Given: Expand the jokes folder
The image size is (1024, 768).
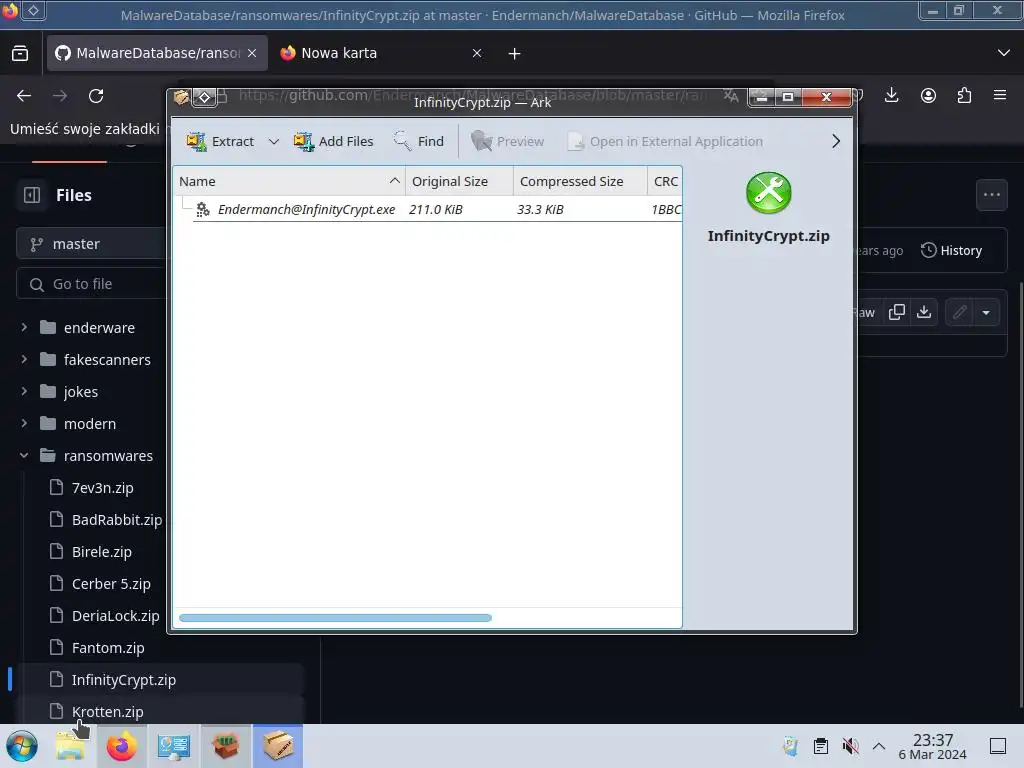Looking at the screenshot, I should pos(24,391).
